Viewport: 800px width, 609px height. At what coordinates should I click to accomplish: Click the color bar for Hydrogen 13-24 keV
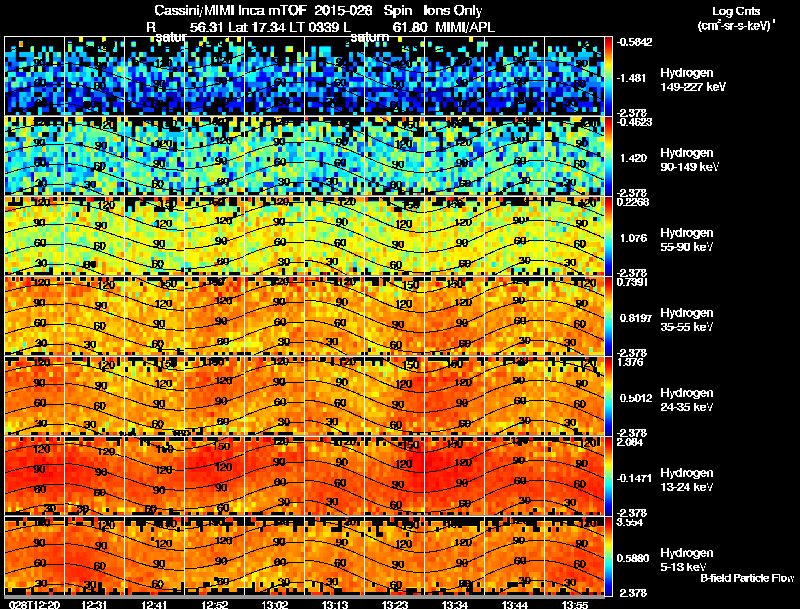point(611,476)
